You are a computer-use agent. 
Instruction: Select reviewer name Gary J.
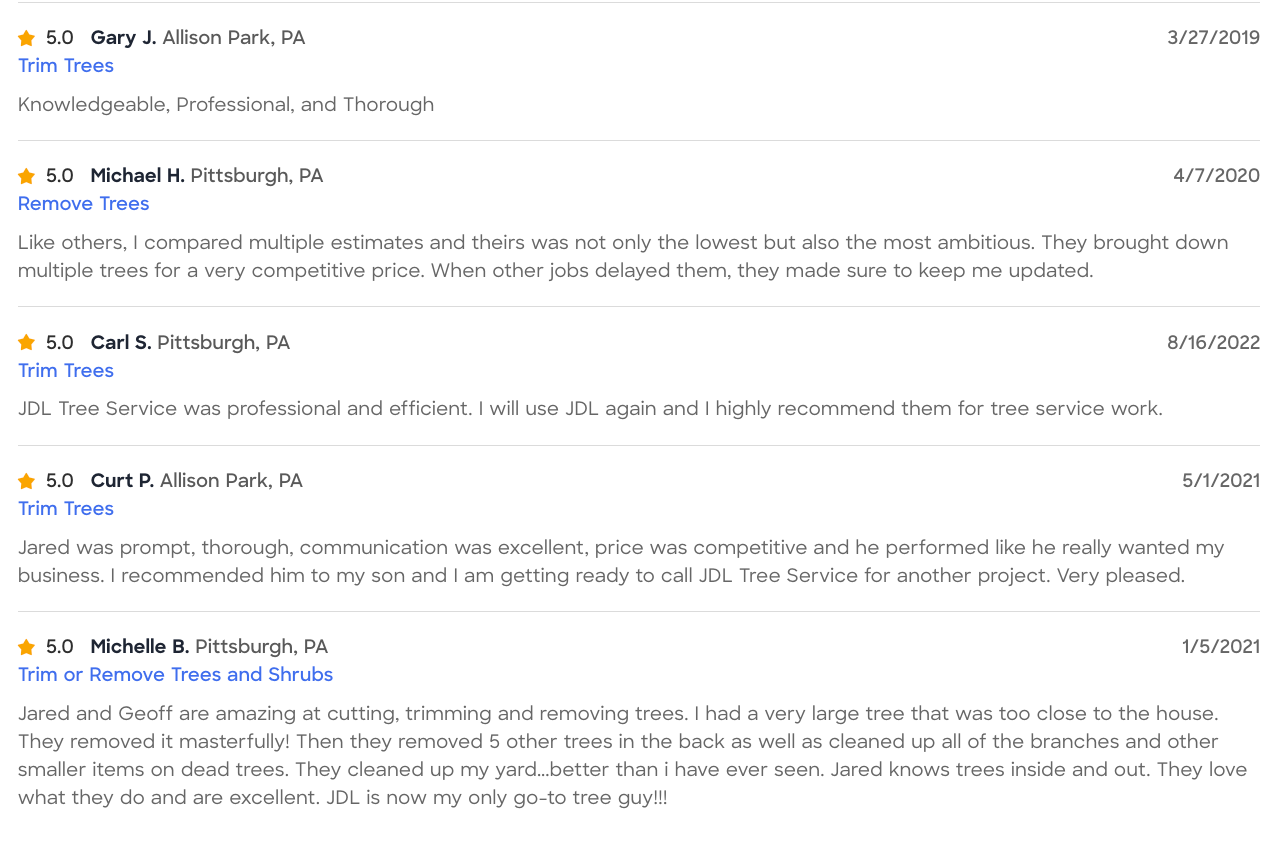(x=123, y=38)
